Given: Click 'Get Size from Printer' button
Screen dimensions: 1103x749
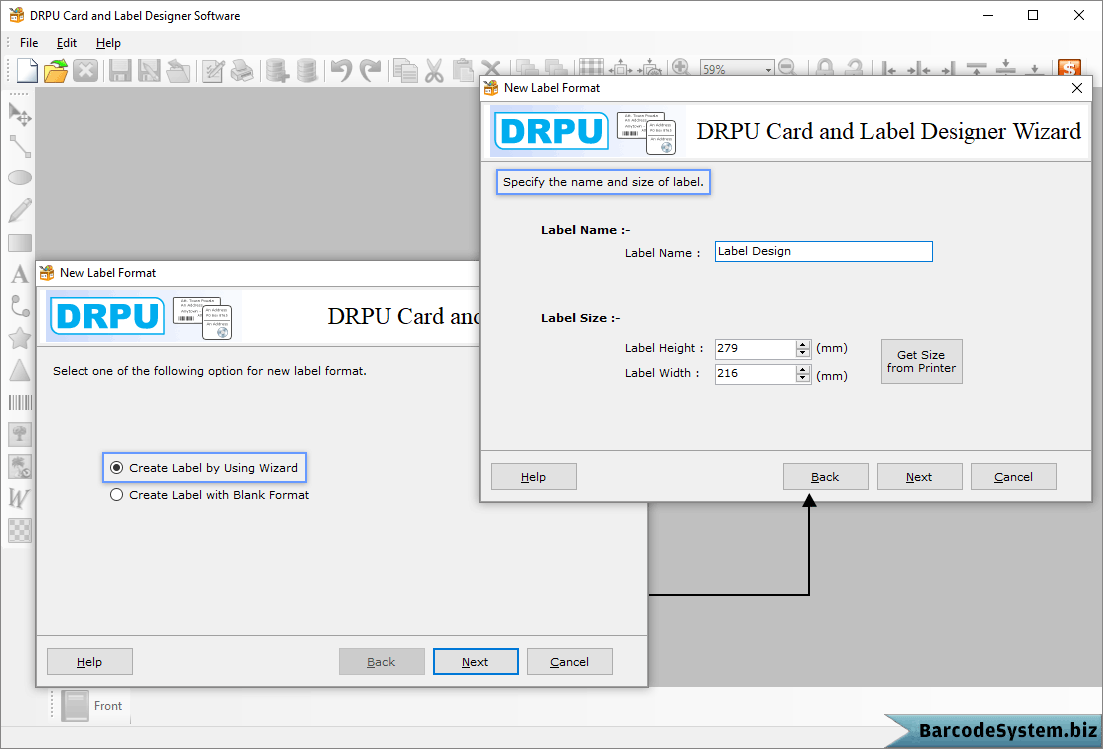Looking at the screenshot, I should tap(922, 361).
